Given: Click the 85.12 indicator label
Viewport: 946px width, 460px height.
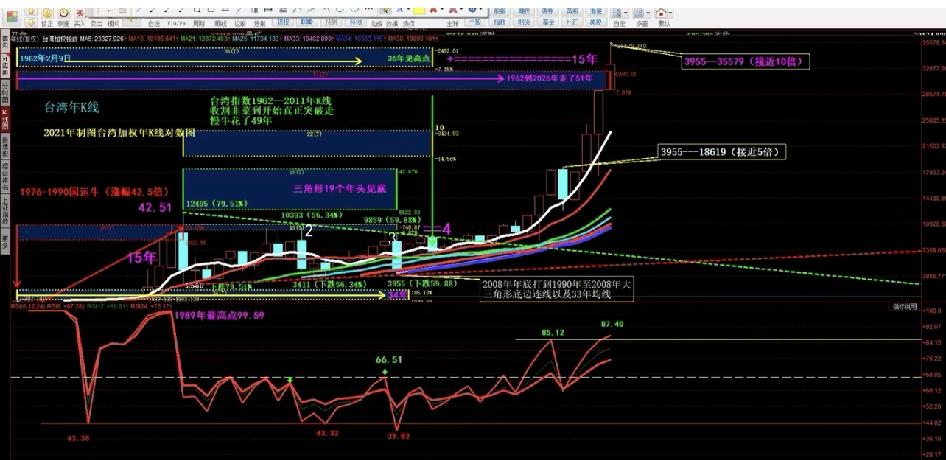Looking at the screenshot, I should pos(553,333).
